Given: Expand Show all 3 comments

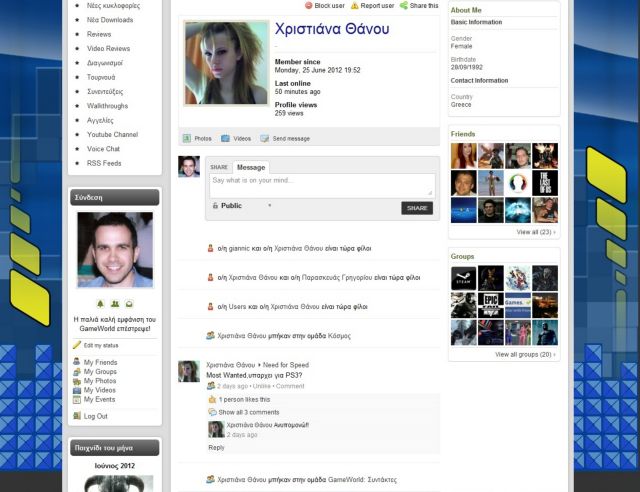Looking at the screenshot, I should [x=248, y=412].
